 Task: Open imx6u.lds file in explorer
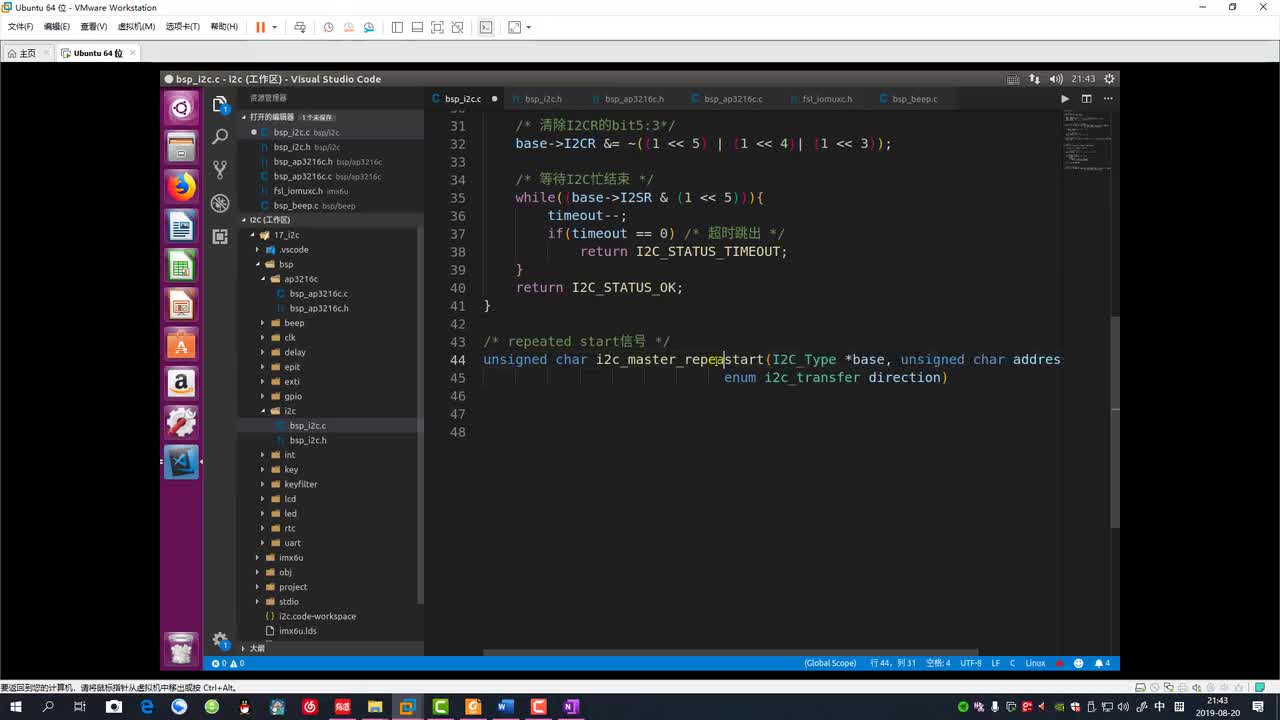pyautogui.click(x=297, y=631)
